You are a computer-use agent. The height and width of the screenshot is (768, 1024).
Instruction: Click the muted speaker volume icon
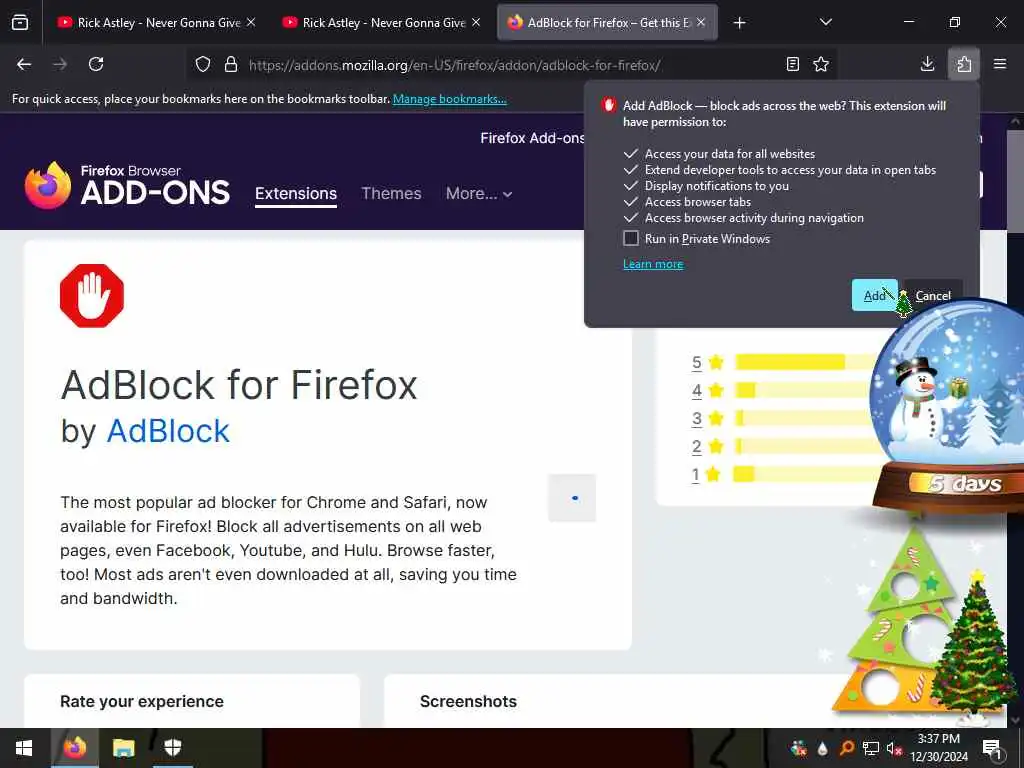click(x=894, y=748)
